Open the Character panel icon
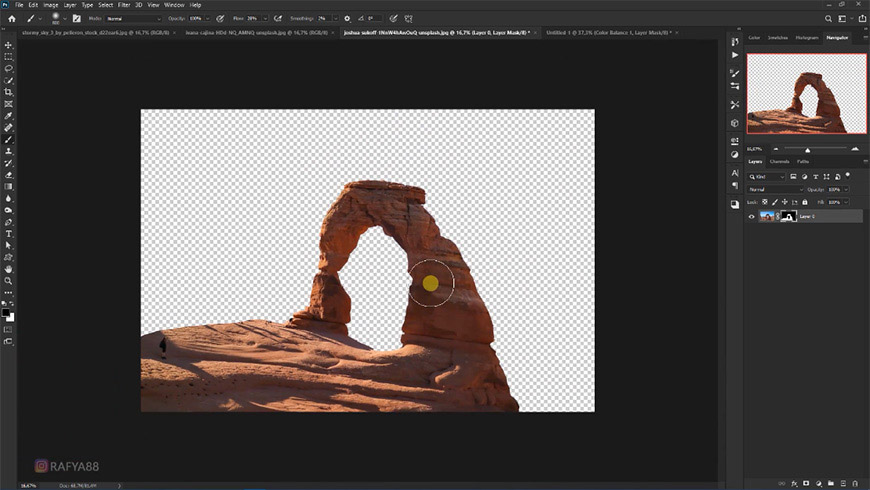Viewport: 870px width, 490px height. point(735,173)
